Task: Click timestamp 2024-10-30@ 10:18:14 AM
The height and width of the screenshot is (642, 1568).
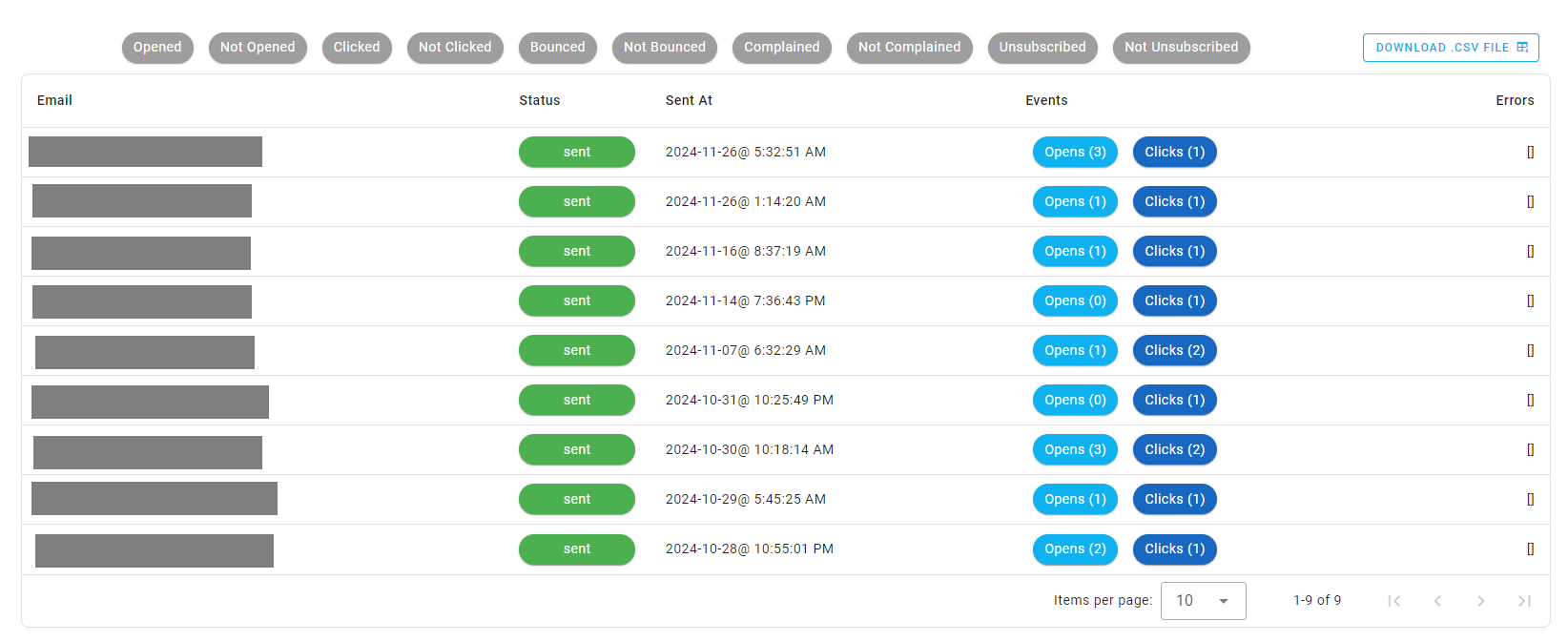Action: point(750,449)
